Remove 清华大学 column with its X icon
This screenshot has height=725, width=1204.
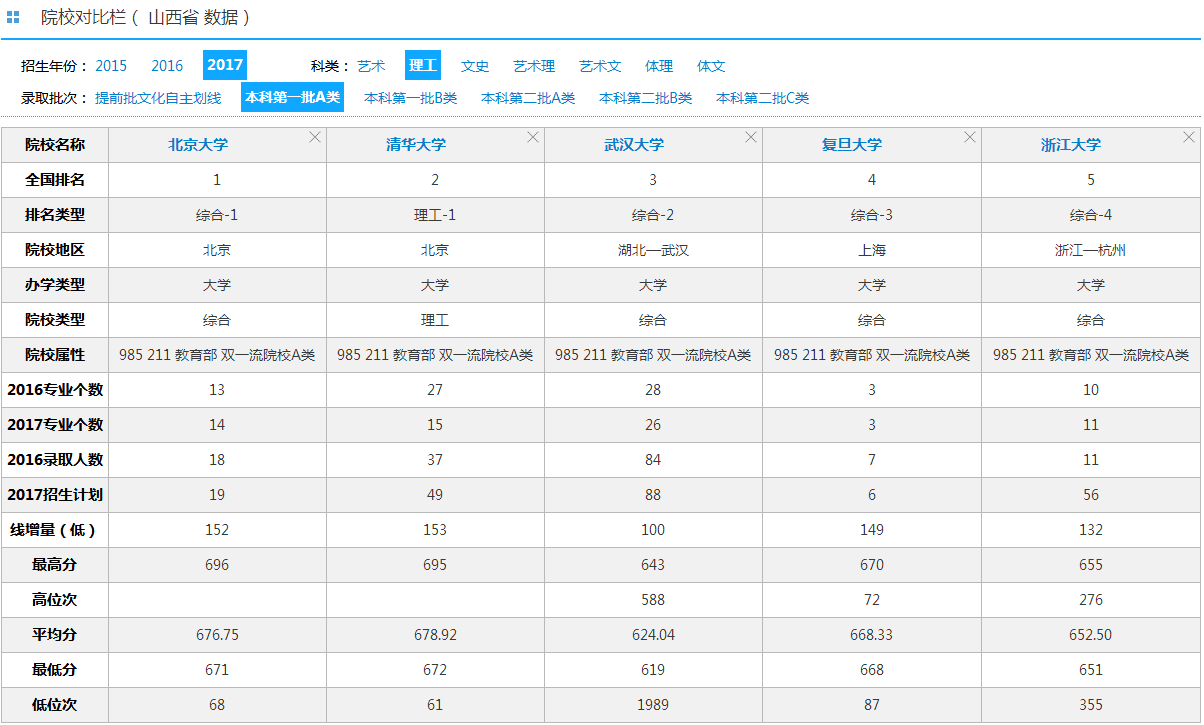coord(533,137)
